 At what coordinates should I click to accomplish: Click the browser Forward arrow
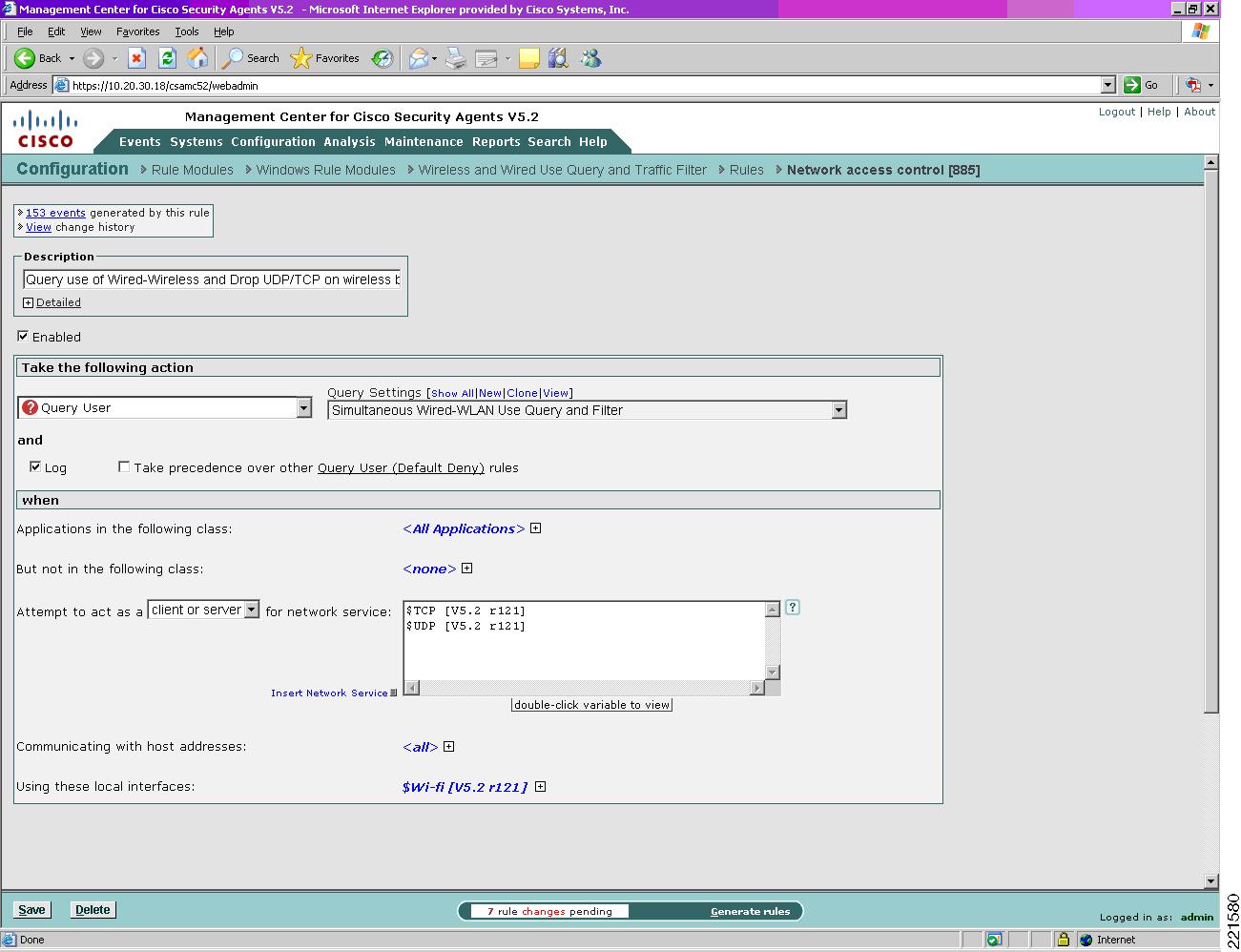[93, 59]
